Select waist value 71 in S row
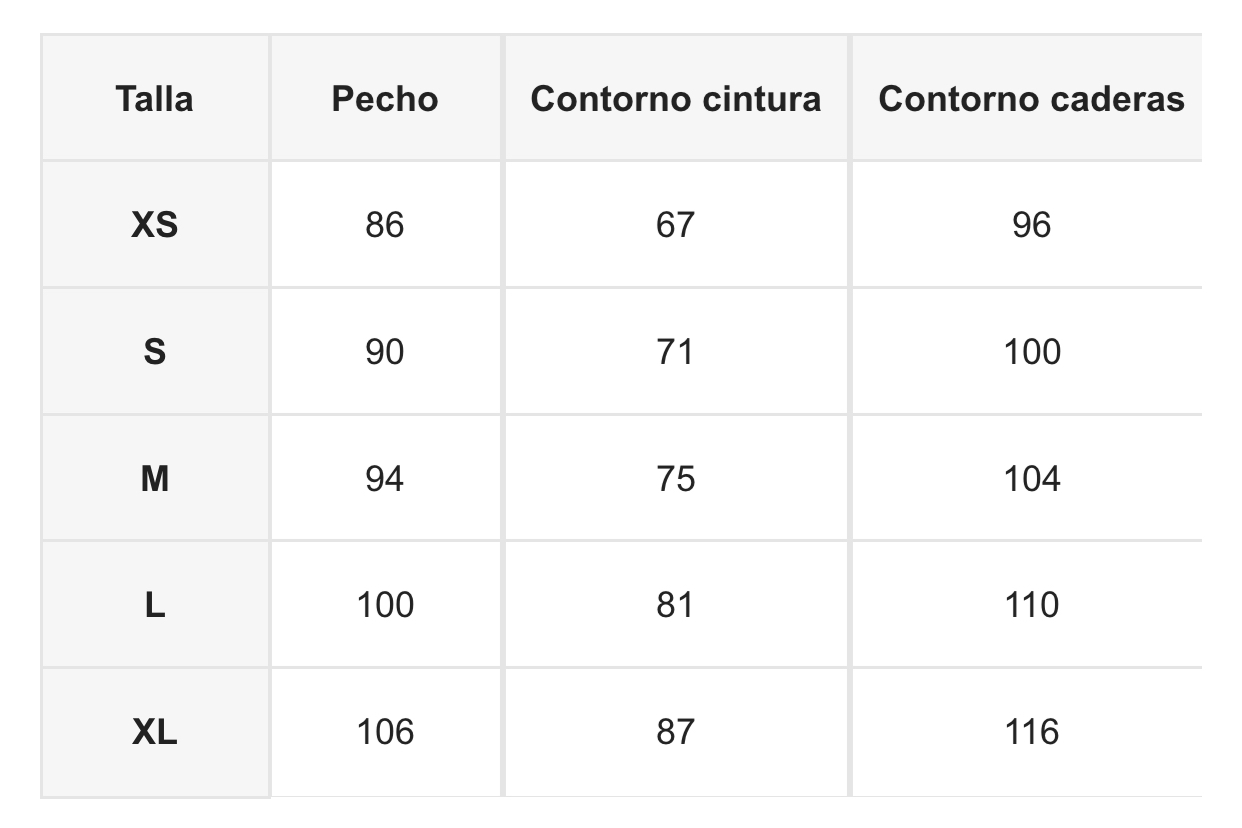This screenshot has height=828, width=1242. pyautogui.click(x=675, y=352)
